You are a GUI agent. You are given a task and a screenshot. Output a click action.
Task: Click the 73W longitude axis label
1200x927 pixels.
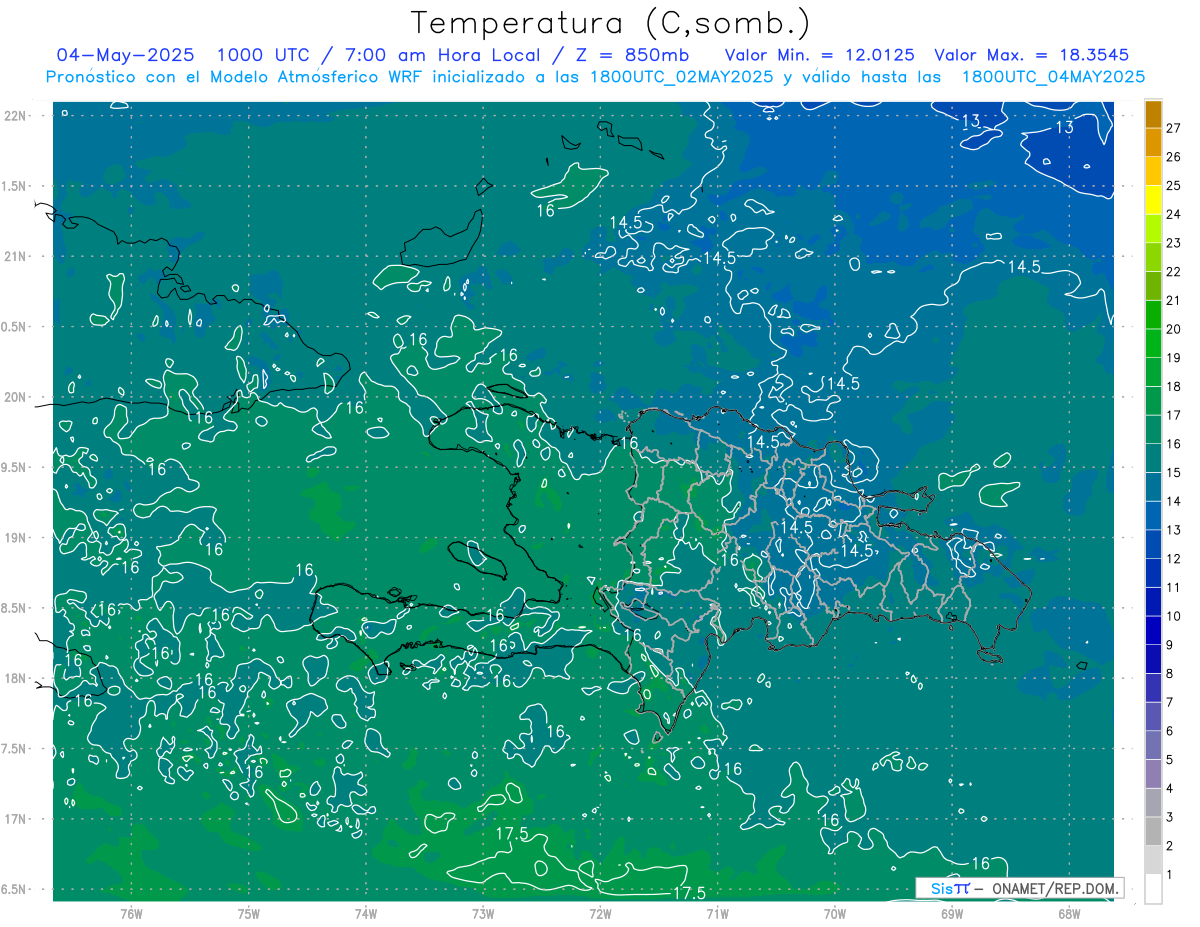[x=483, y=913]
